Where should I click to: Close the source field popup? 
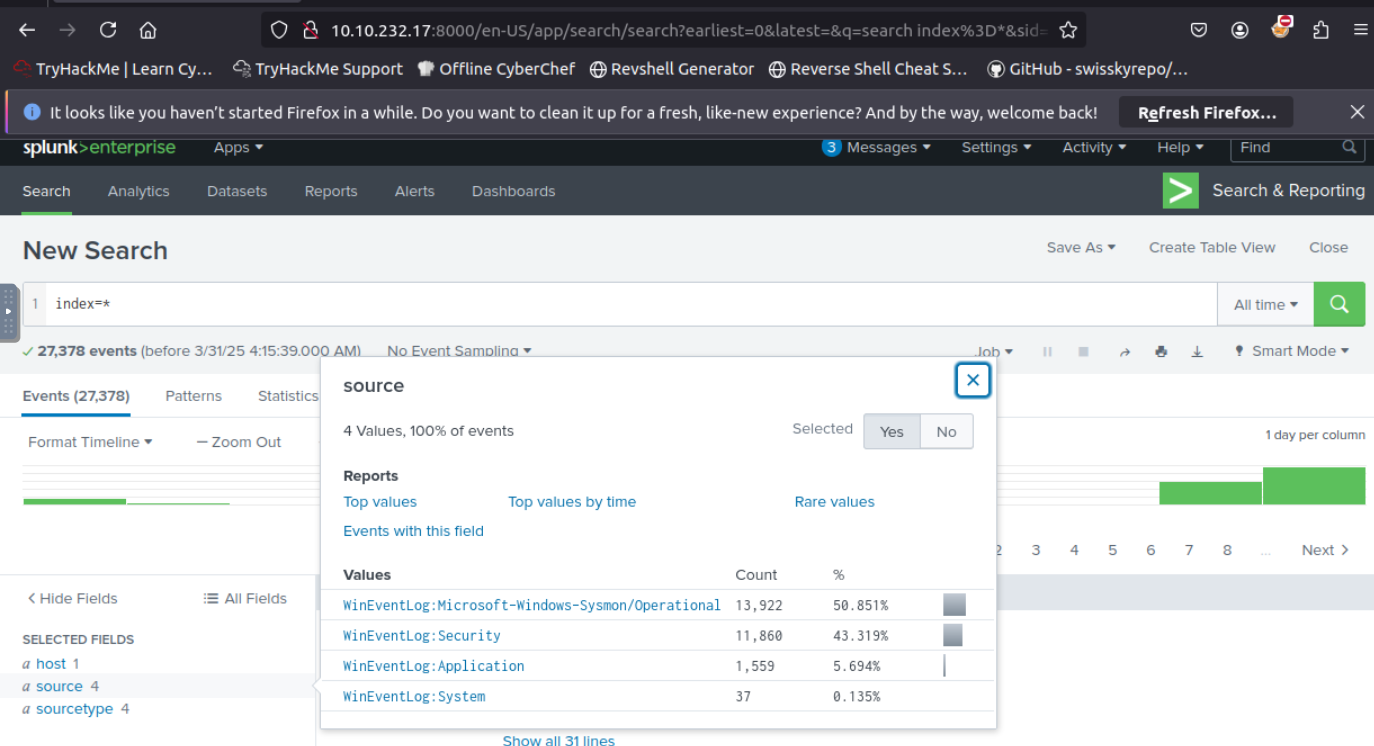(x=972, y=380)
